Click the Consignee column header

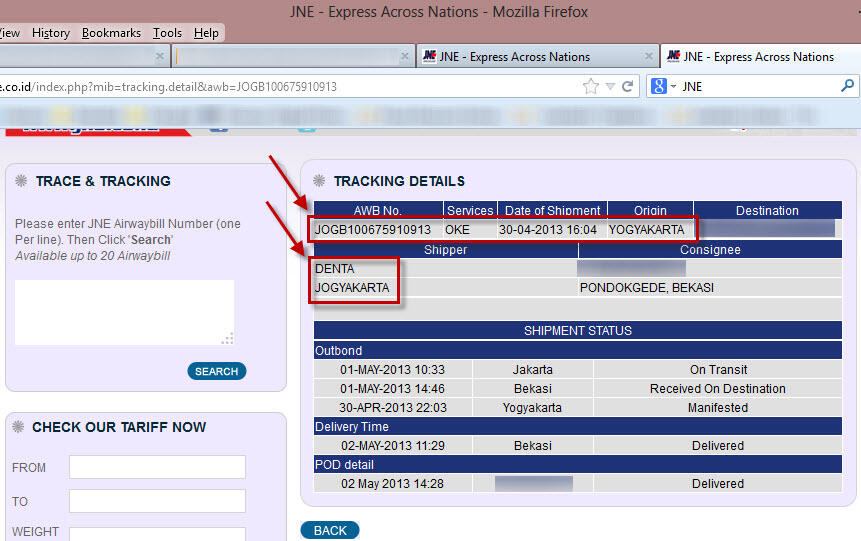710,249
